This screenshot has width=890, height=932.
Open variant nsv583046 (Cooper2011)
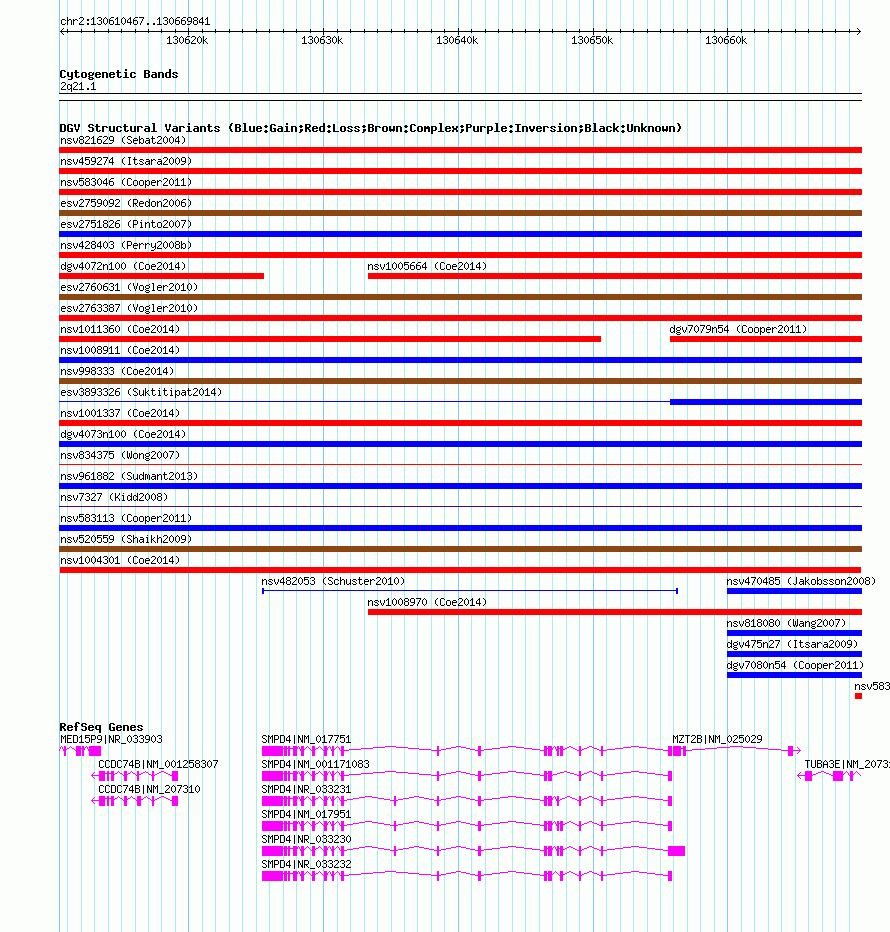461,192
